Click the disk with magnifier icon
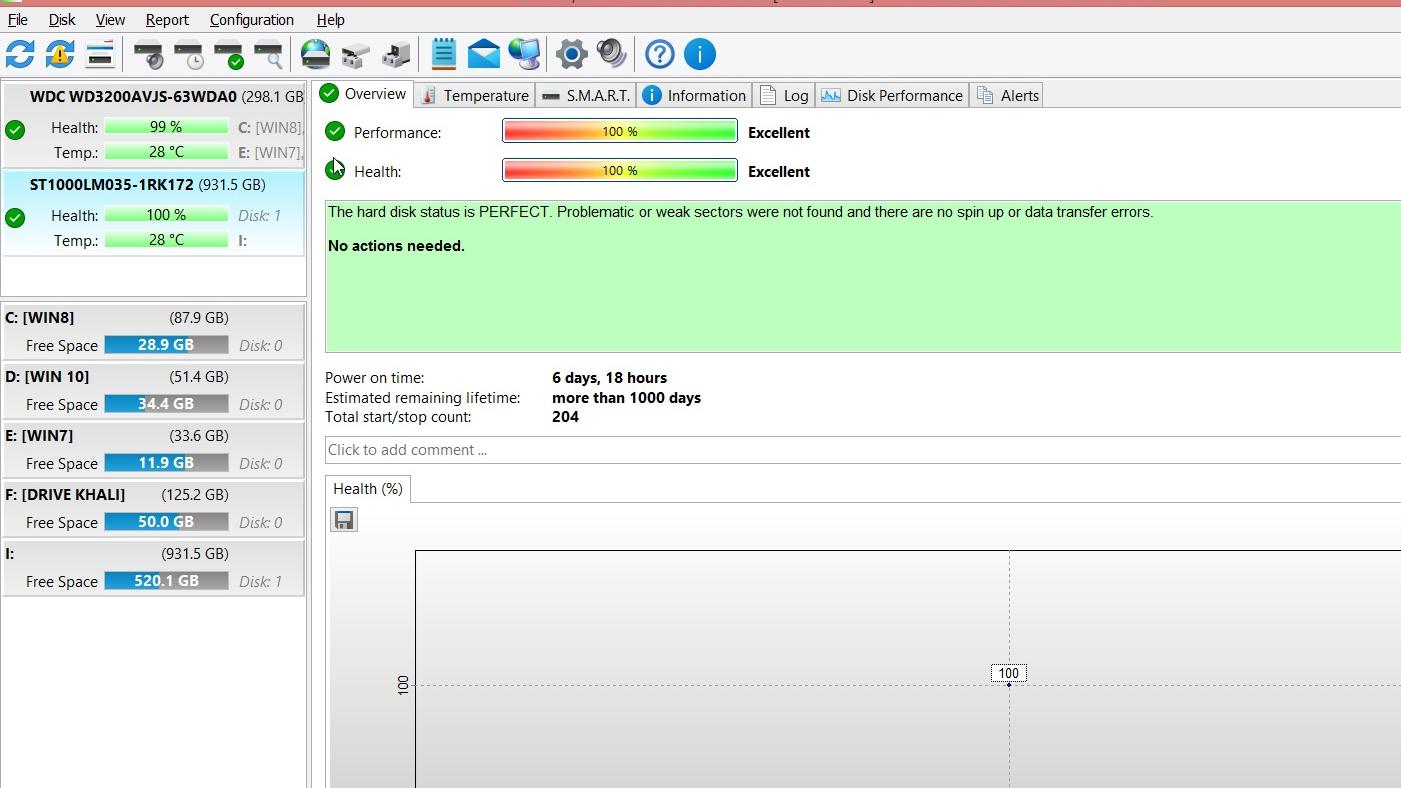Screen dimensions: 1401x788 point(268,54)
